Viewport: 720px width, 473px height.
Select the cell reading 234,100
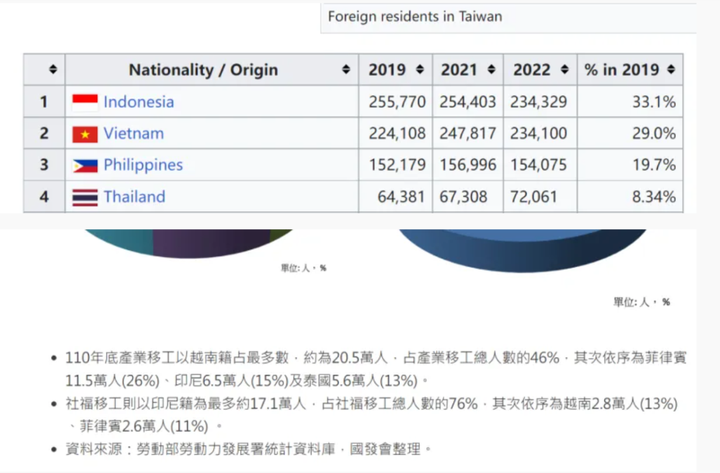[540, 133]
